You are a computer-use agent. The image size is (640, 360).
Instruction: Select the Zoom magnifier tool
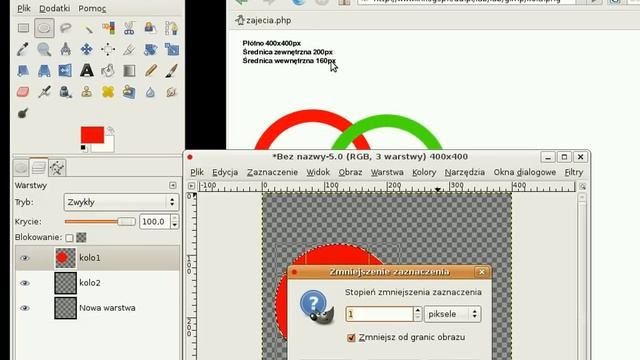click(44, 49)
